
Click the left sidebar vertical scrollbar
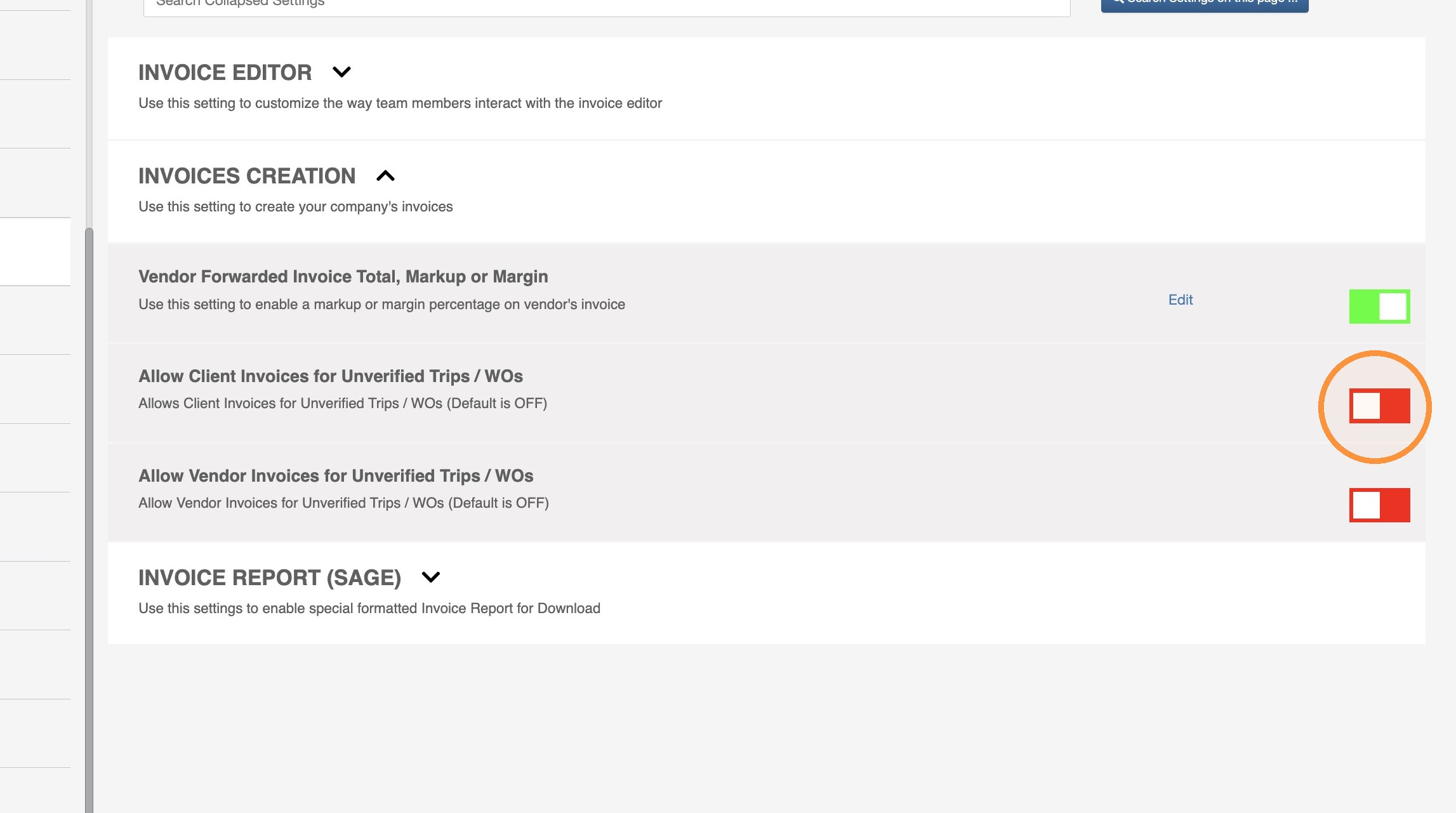click(x=89, y=519)
